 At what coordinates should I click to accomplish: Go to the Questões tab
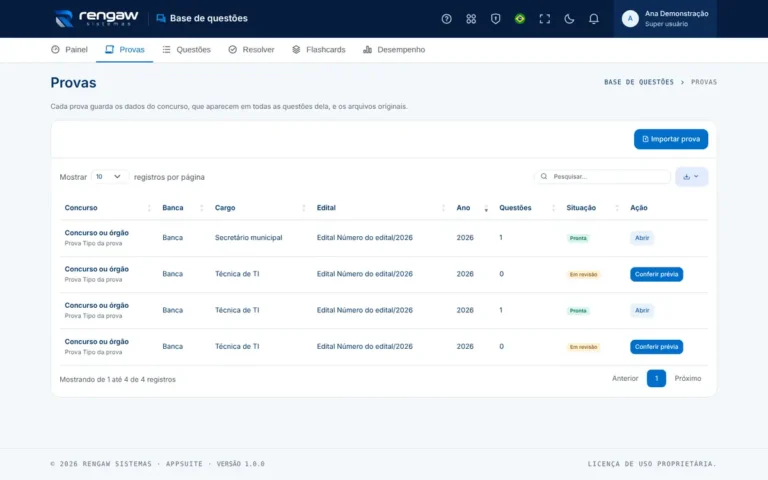tap(186, 49)
